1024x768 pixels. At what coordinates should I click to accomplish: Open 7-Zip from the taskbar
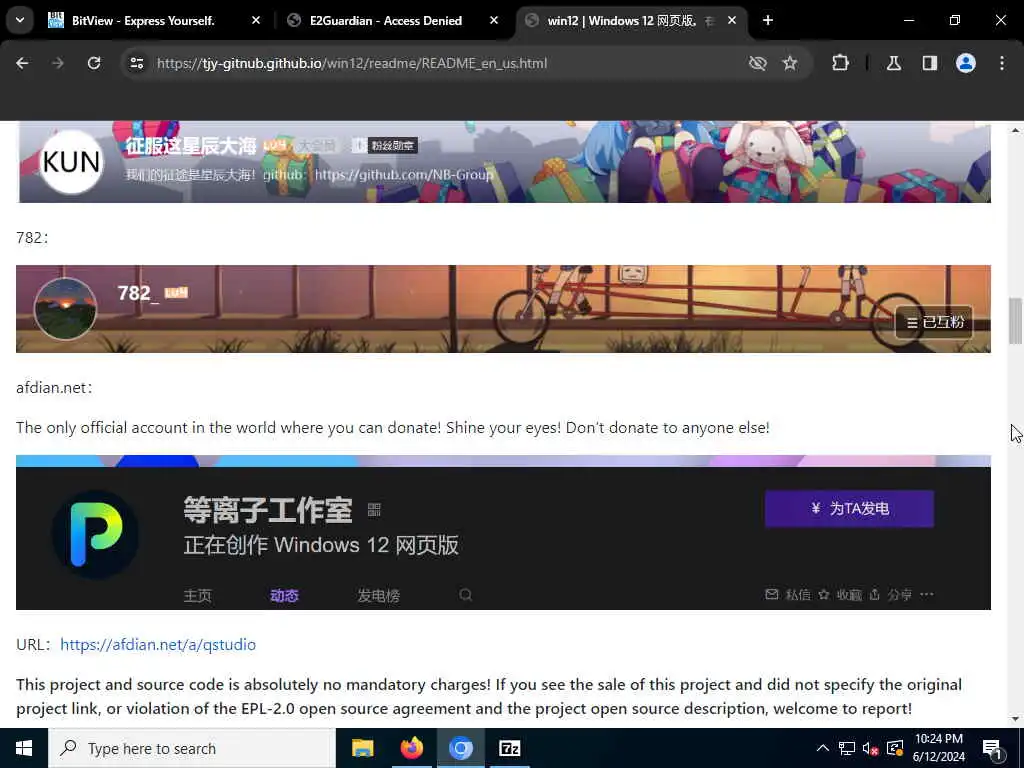(x=509, y=748)
